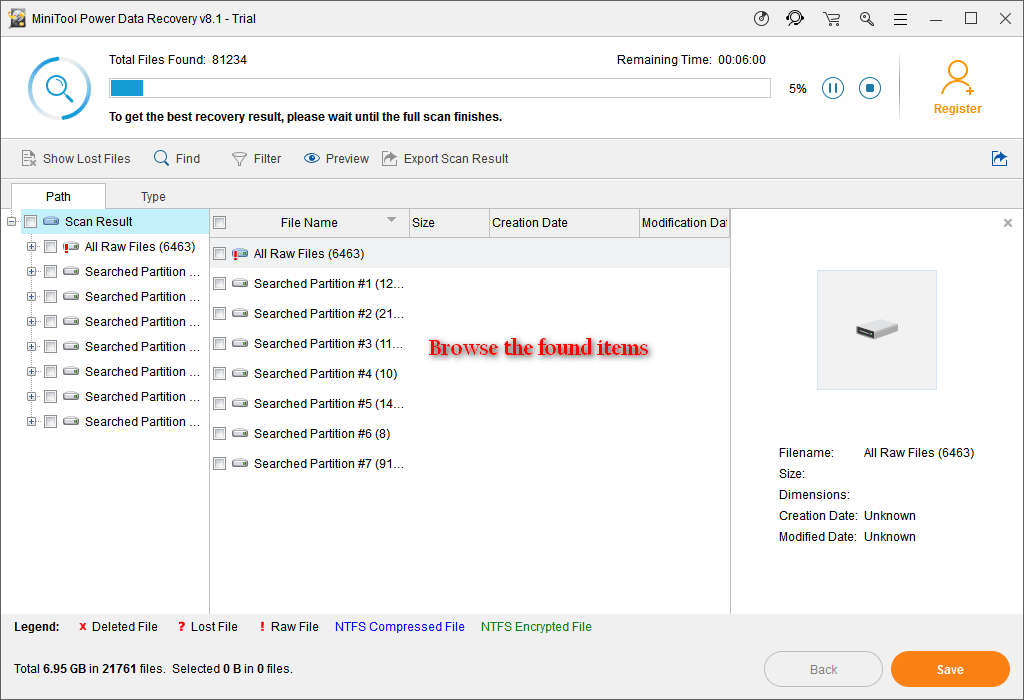
Task: Check the Searched Partition #4 (10) checkbox
Action: (x=219, y=374)
